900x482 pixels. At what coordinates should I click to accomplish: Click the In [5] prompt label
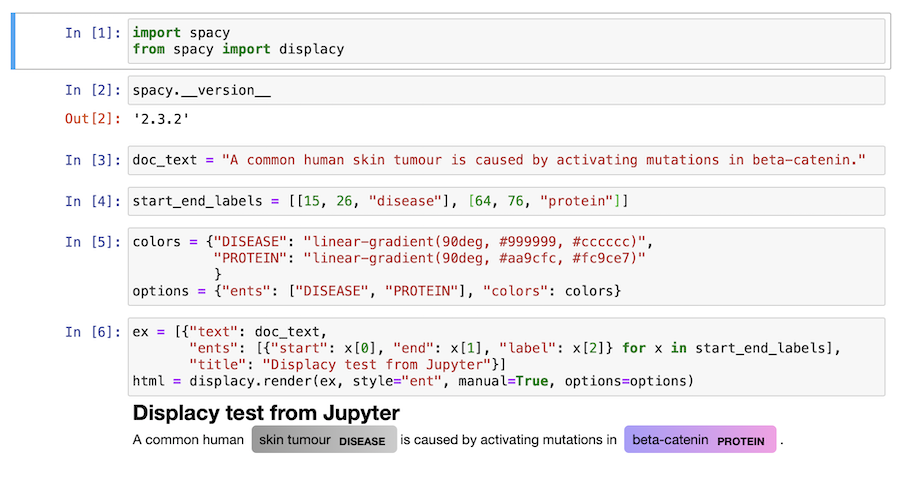(x=93, y=242)
